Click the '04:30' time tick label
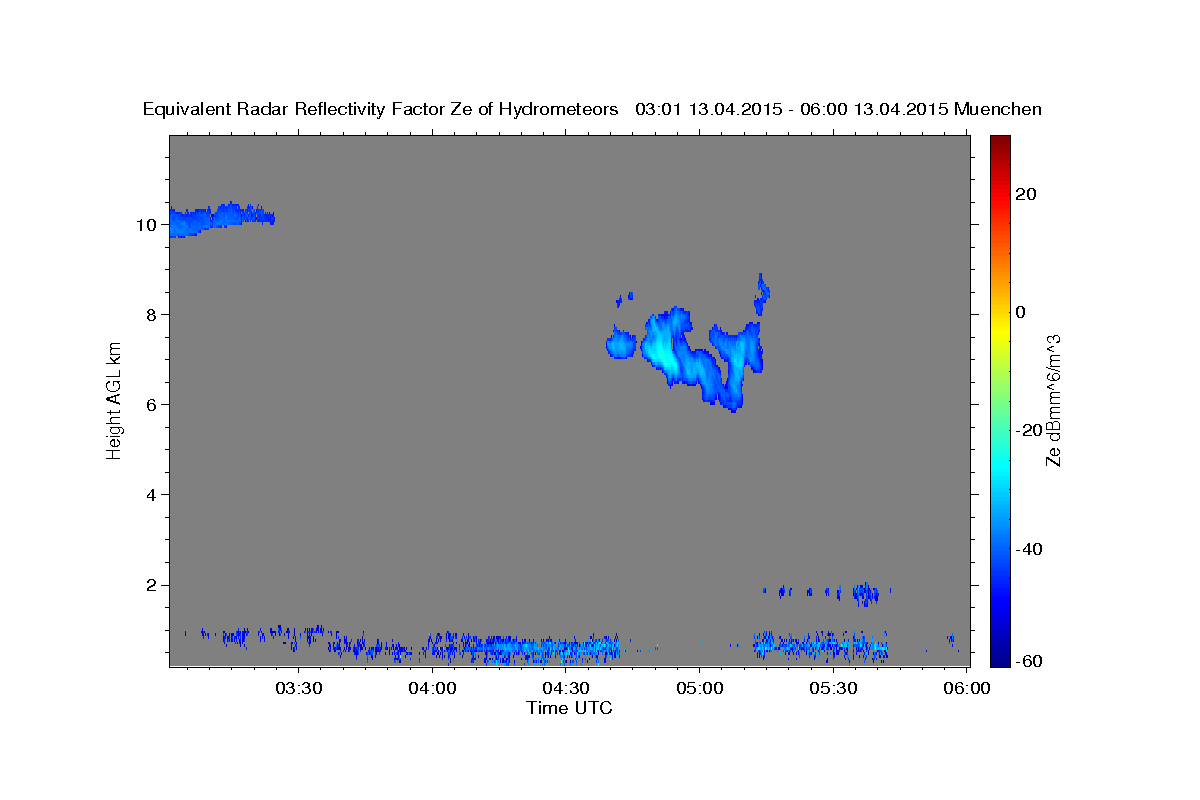The height and width of the screenshot is (800, 1200). click(x=565, y=688)
